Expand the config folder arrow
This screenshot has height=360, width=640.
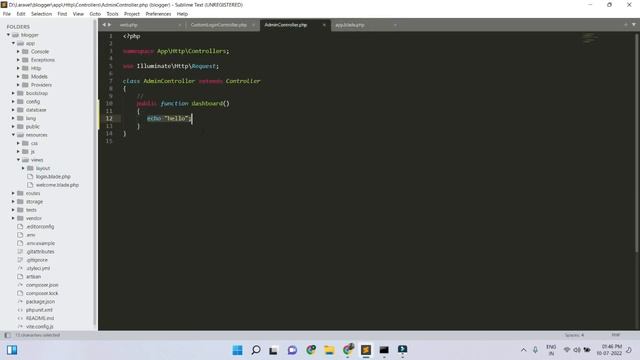(x=13, y=102)
